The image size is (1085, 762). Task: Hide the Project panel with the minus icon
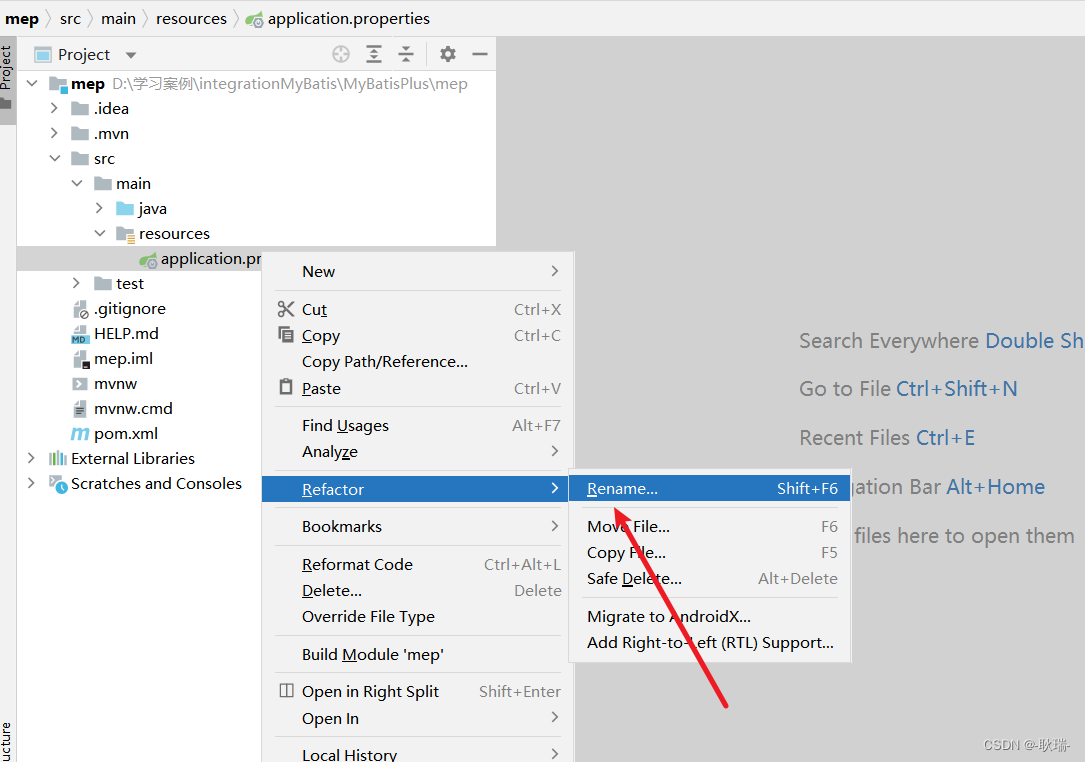(x=480, y=54)
